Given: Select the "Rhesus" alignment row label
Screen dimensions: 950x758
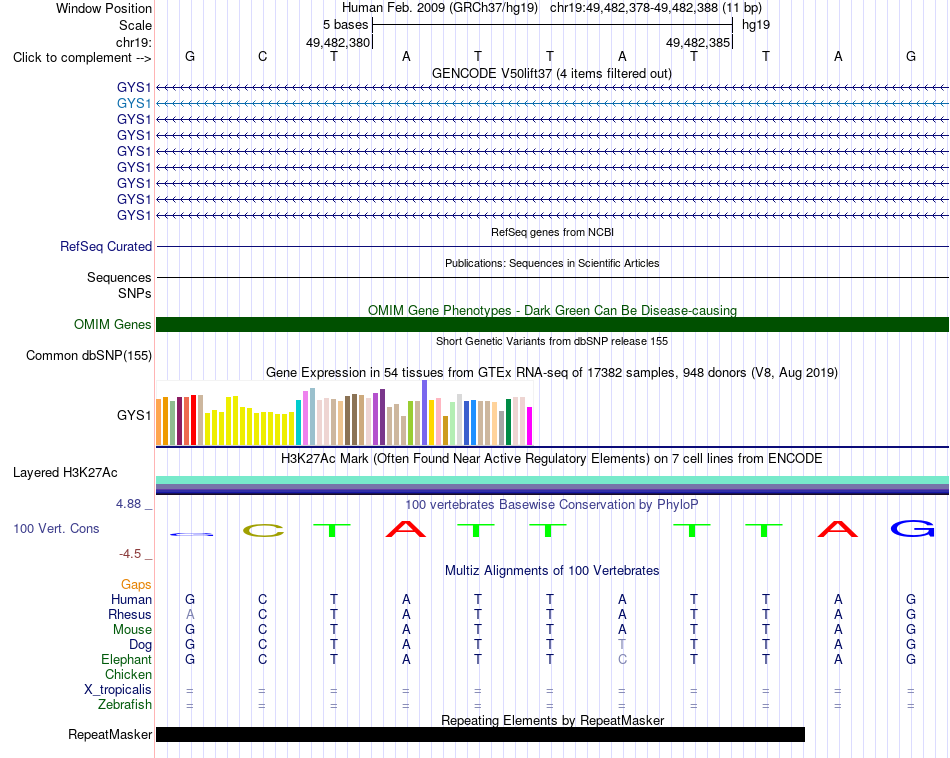Looking at the screenshot, I should (x=130, y=615).
